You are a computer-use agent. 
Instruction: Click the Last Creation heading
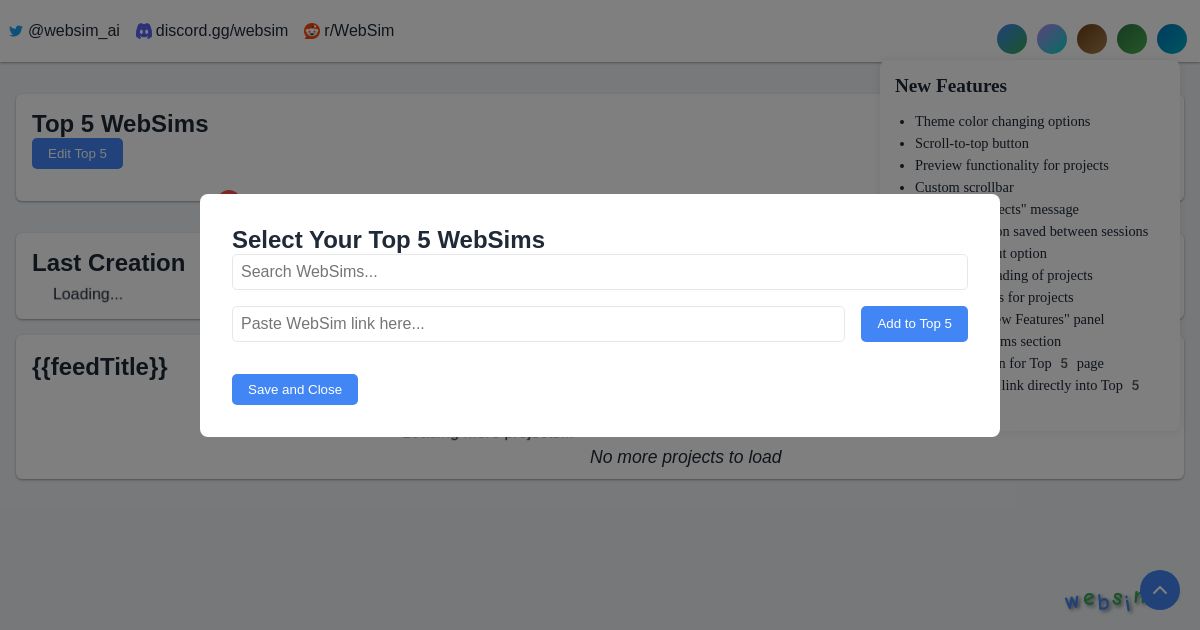[x=108, y=263]
